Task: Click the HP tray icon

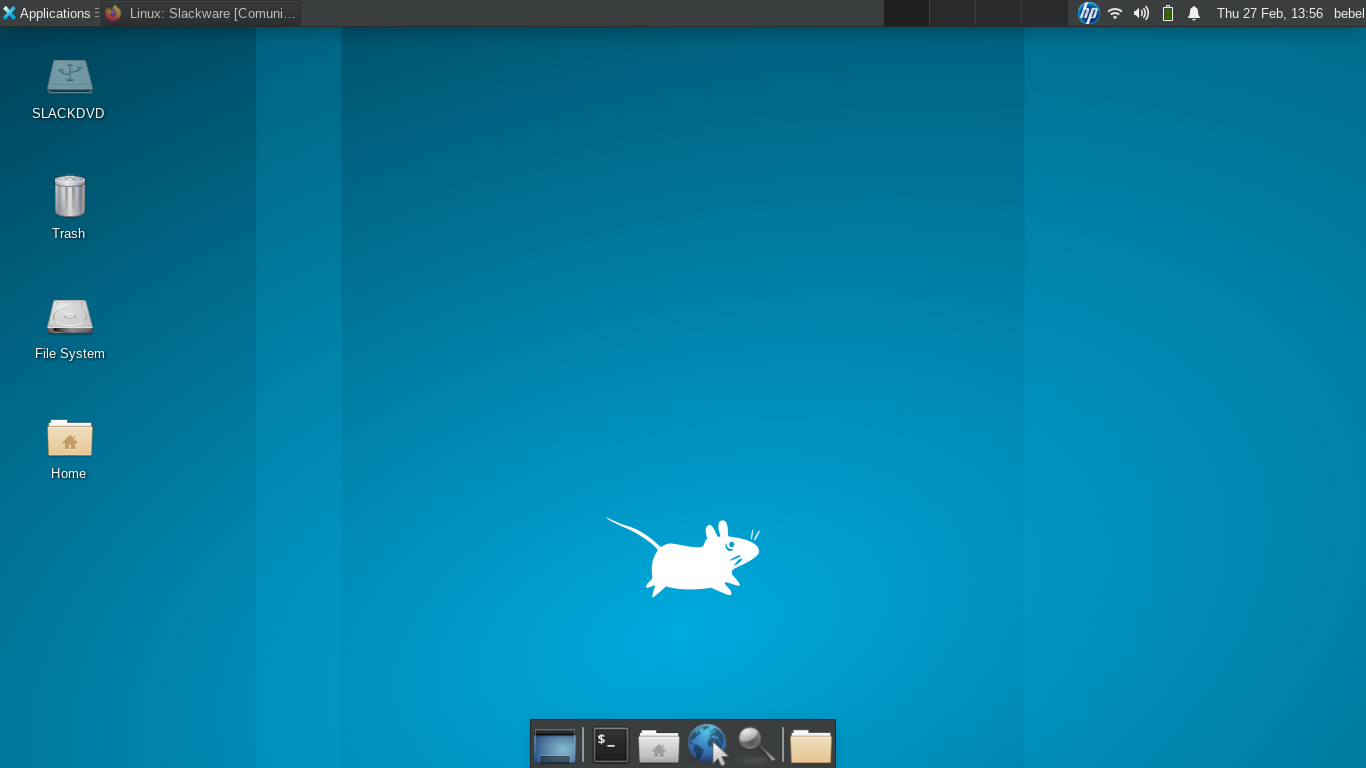Action: [1088, 13]
